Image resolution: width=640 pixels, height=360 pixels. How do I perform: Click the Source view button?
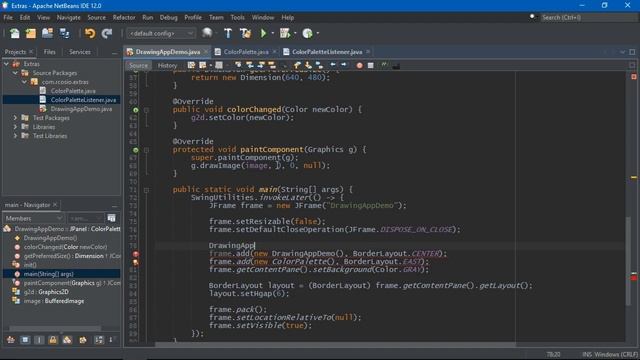coord(138,65)
